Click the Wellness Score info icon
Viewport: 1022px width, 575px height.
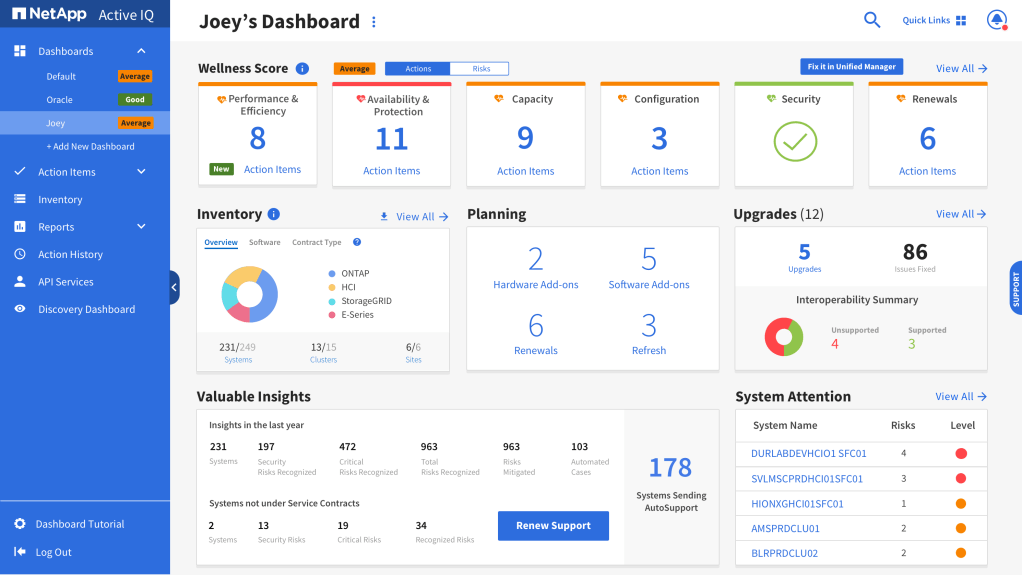[x=302, y=69]
